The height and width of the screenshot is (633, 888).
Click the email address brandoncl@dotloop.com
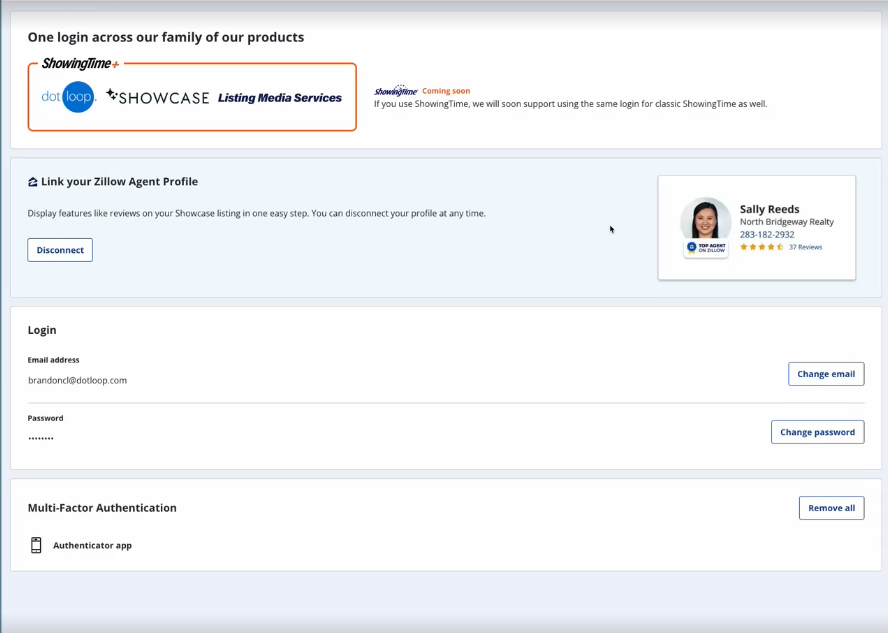[x=77, y=380]
